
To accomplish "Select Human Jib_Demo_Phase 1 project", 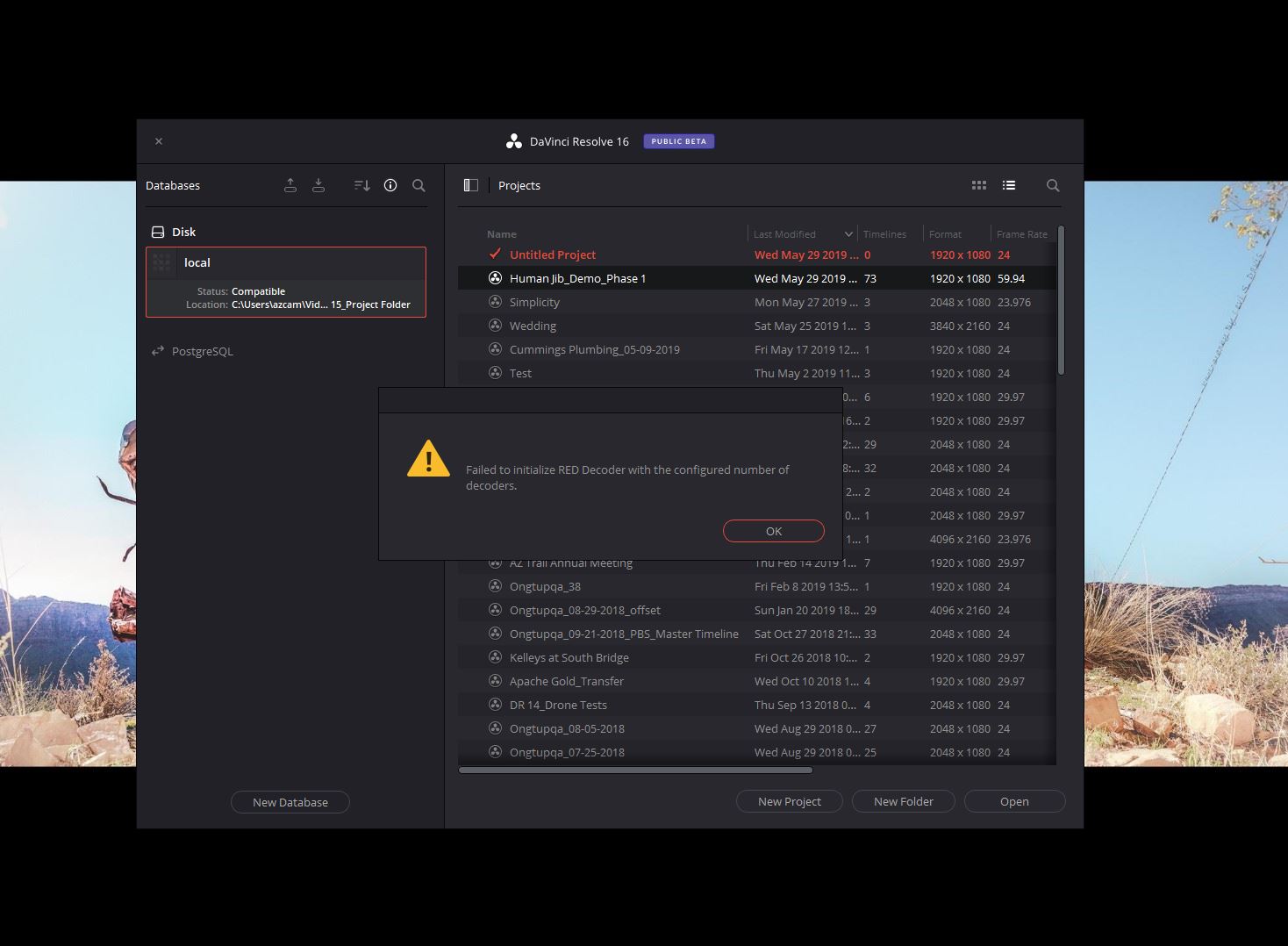I will click(756, 278).
